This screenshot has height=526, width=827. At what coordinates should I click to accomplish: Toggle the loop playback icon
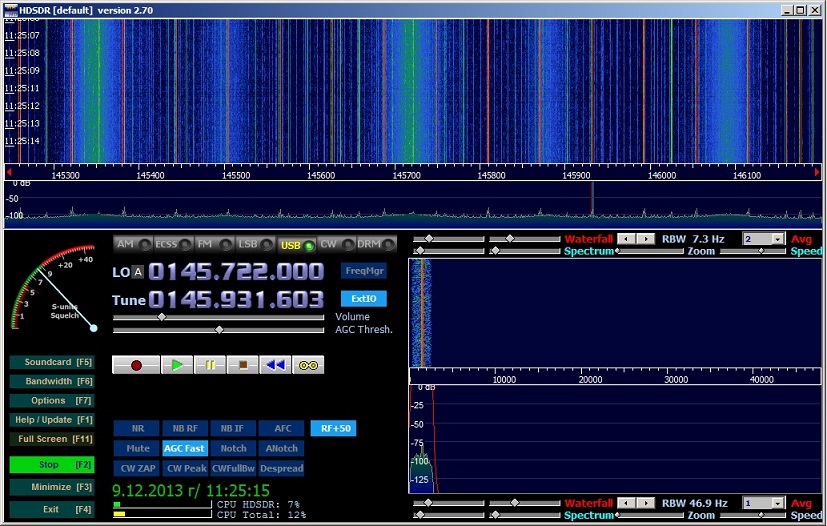click(308, 365)
